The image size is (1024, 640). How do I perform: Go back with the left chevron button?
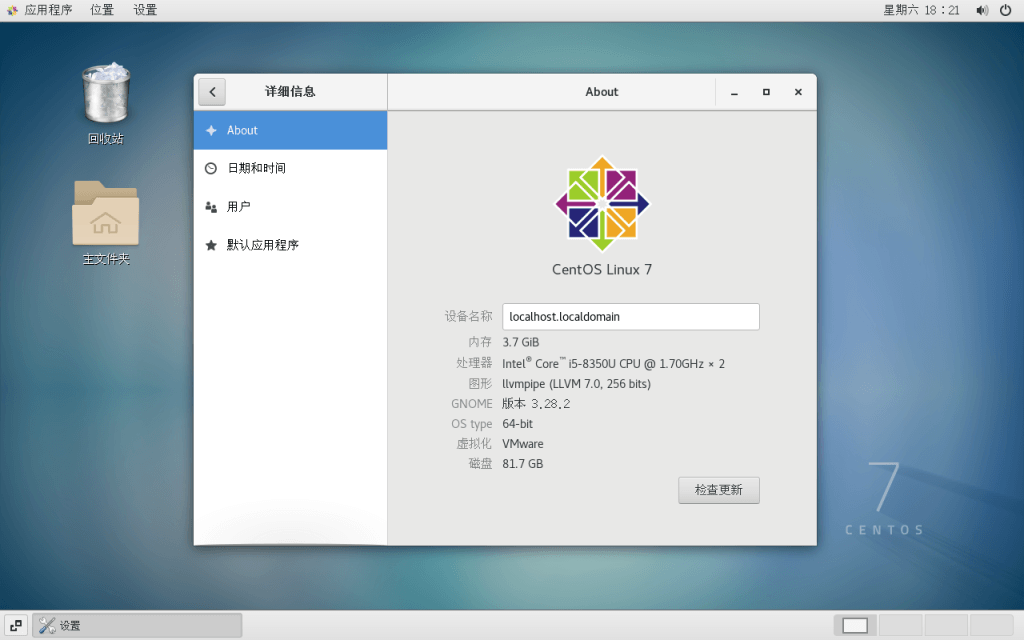(212, 92)
